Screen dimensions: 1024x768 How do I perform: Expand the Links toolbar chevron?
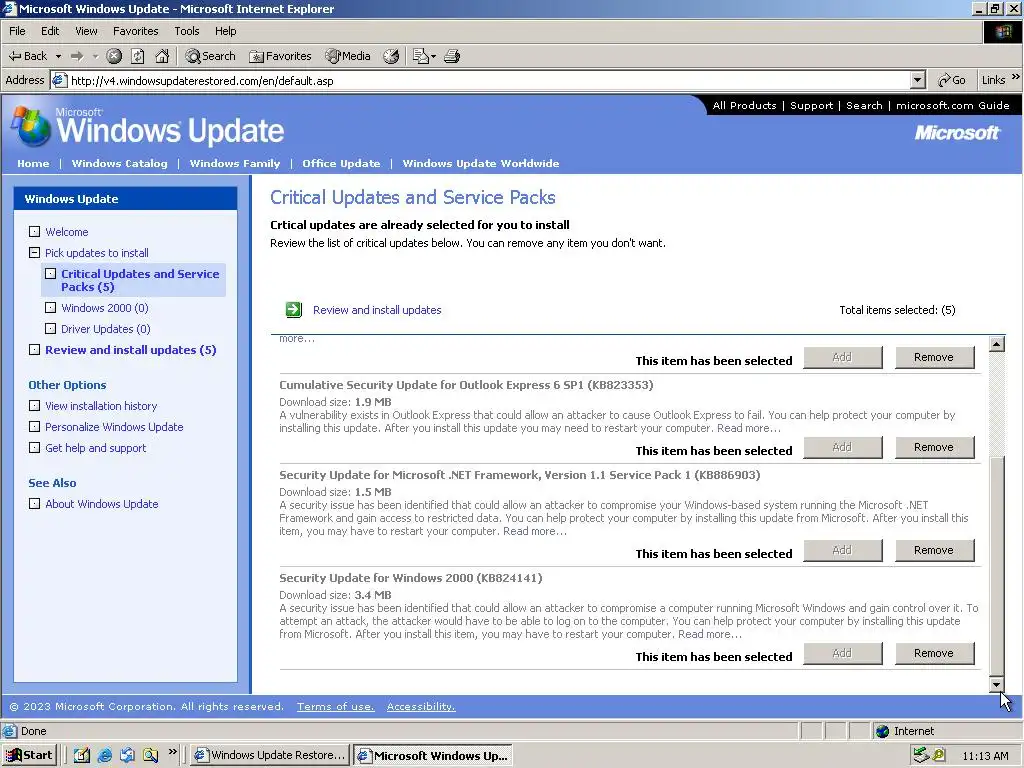coord(1016,78)
